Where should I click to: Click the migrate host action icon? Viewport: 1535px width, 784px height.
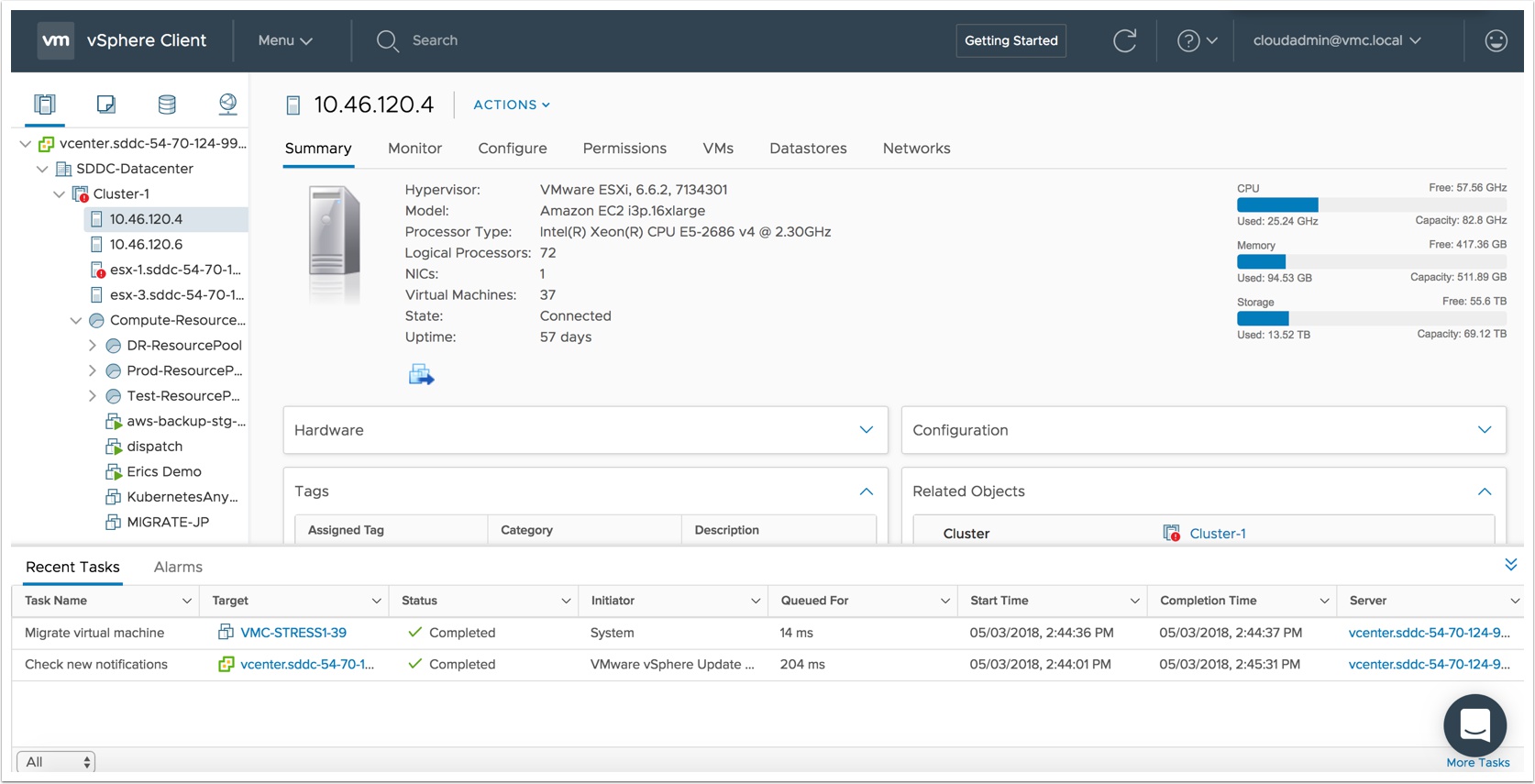pyautogui.click(x=421, y=374)
